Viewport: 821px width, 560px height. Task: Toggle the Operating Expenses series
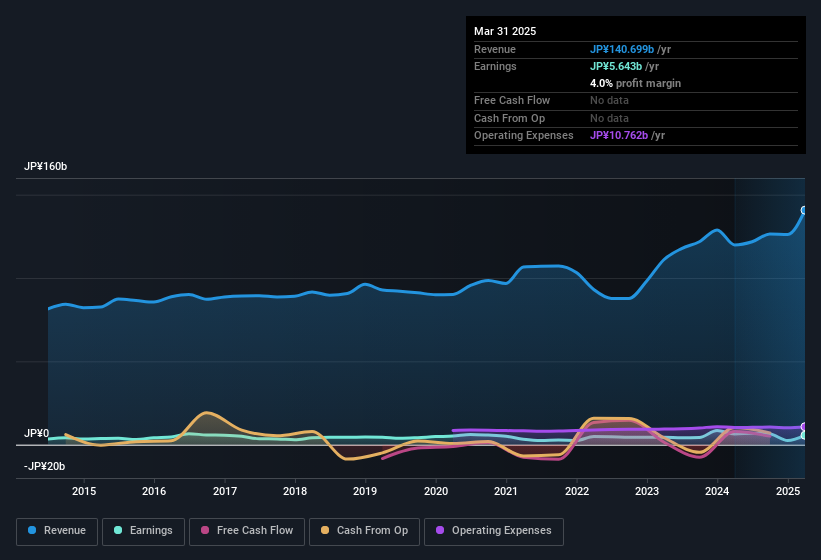click(494, 531)
